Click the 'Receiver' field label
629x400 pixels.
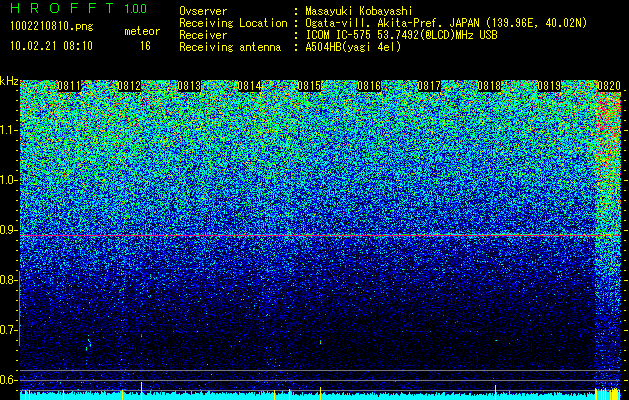pyautogui.click(x=203, y=35)
